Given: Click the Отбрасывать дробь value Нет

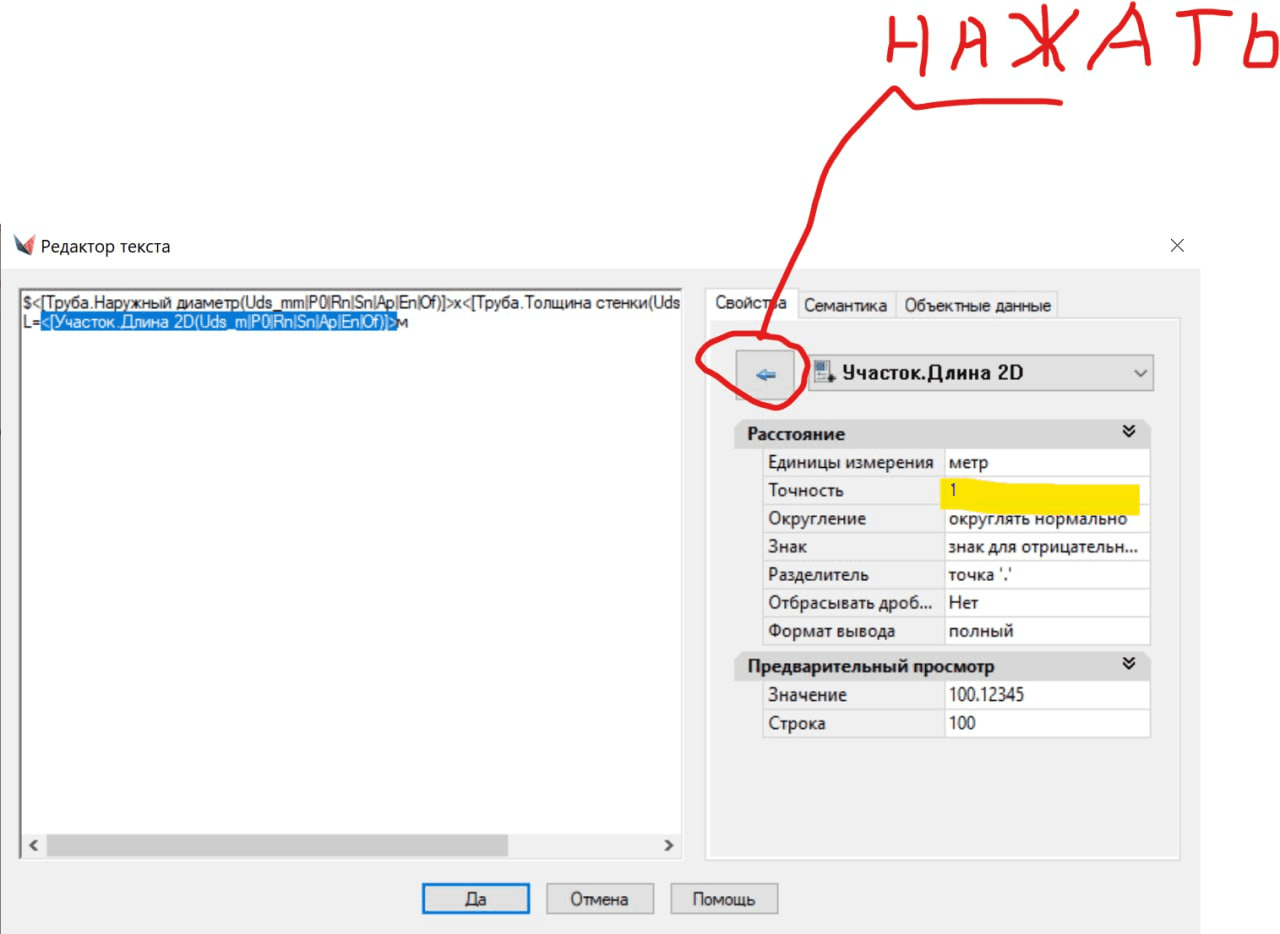Looking at the screenshot, I should [x=1045, y=603].
